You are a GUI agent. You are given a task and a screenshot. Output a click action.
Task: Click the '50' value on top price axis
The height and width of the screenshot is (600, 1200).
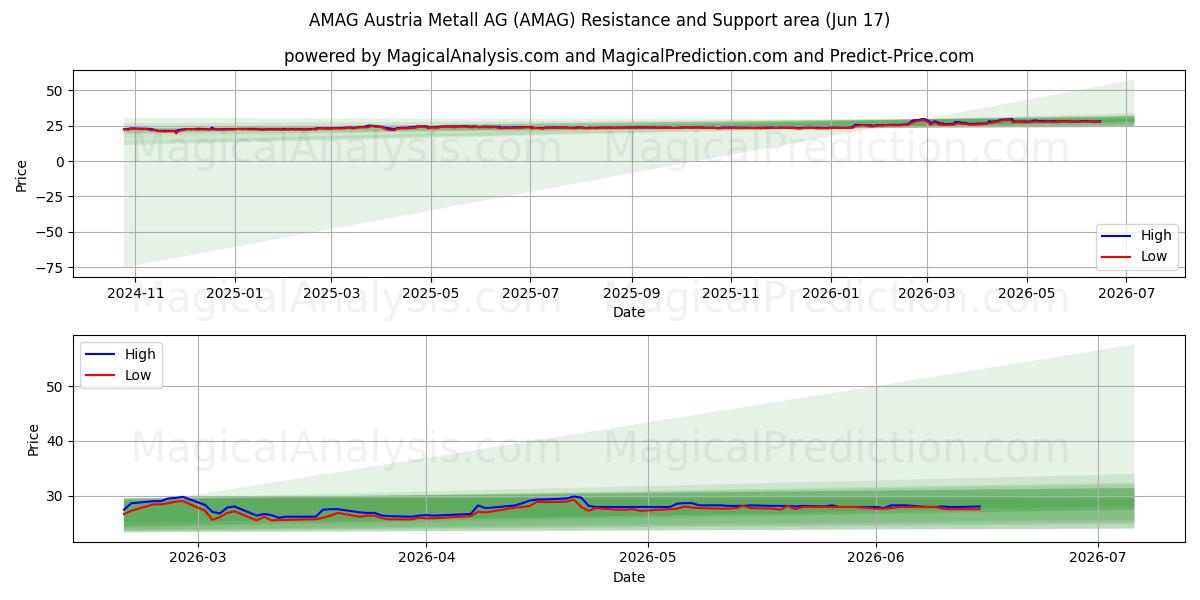[57, 91]
